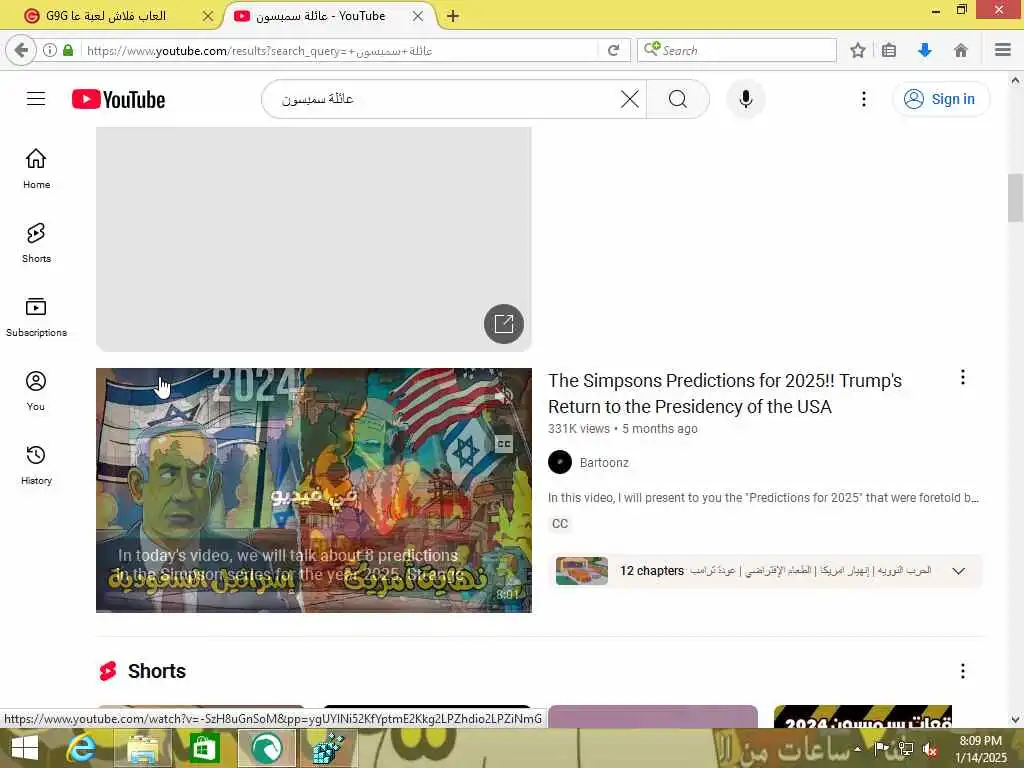The image size is (1024, 768).
Task: Open the network tray icon
Action: (906, 749)
